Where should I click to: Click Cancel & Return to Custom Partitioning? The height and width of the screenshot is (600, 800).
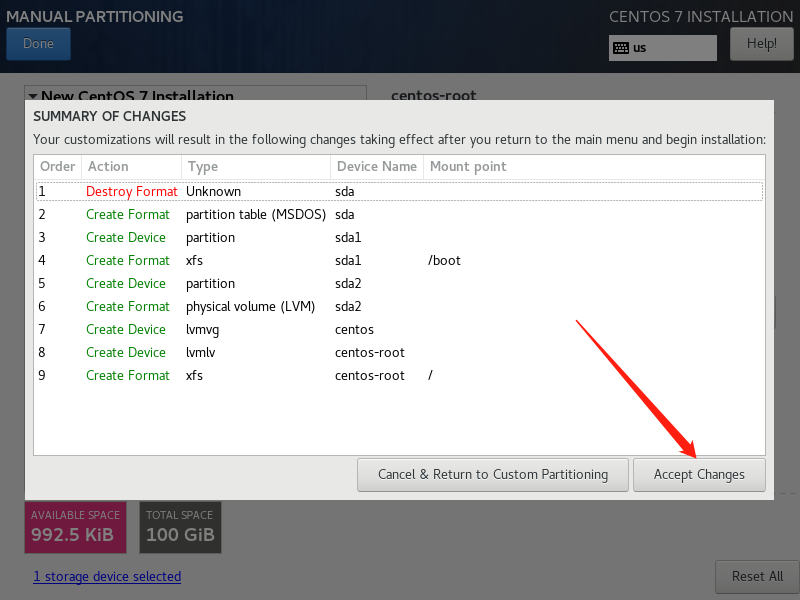493,475
